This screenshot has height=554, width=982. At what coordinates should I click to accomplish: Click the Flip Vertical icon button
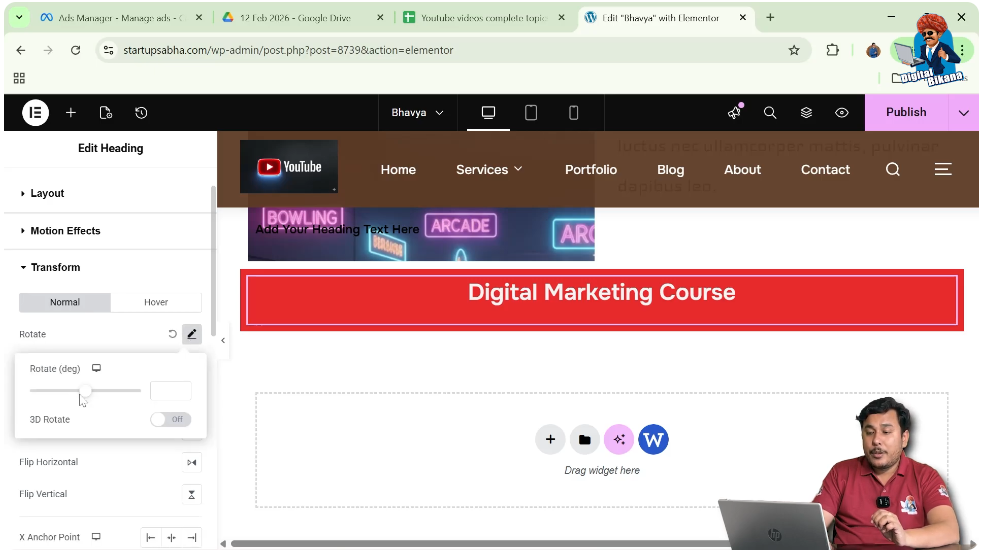[191, 494]
